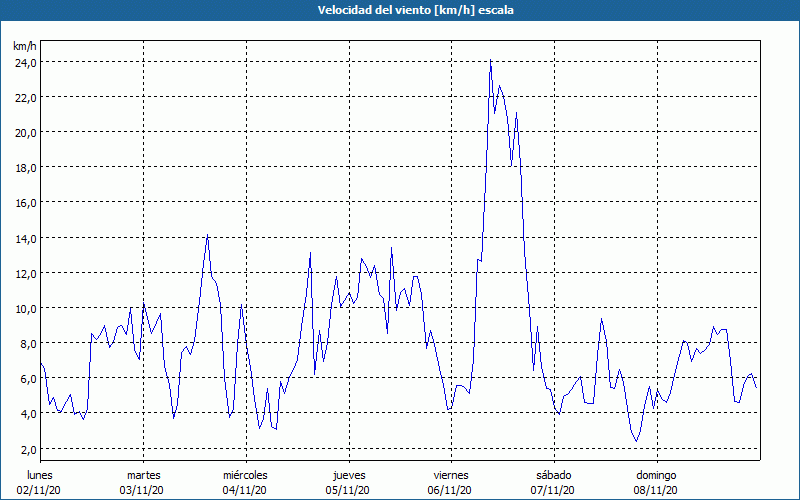800x500 pixels.
Task: Click the date 04/11/20
Action: [244, 490]
